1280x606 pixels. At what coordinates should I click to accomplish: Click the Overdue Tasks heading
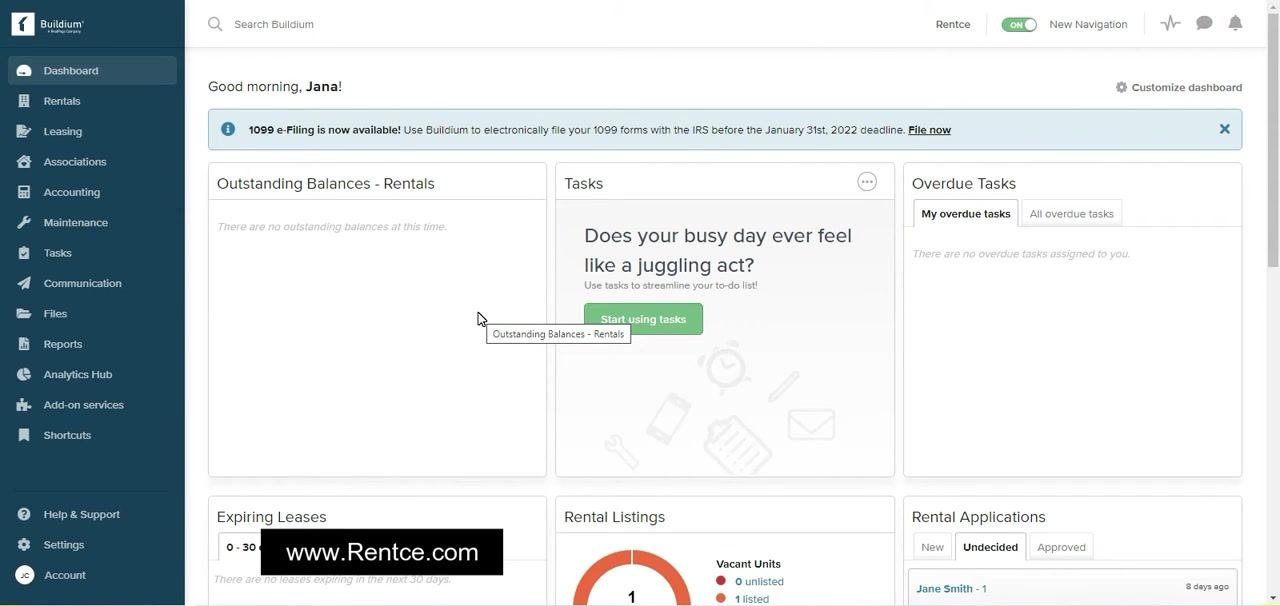tap(964, 183)
